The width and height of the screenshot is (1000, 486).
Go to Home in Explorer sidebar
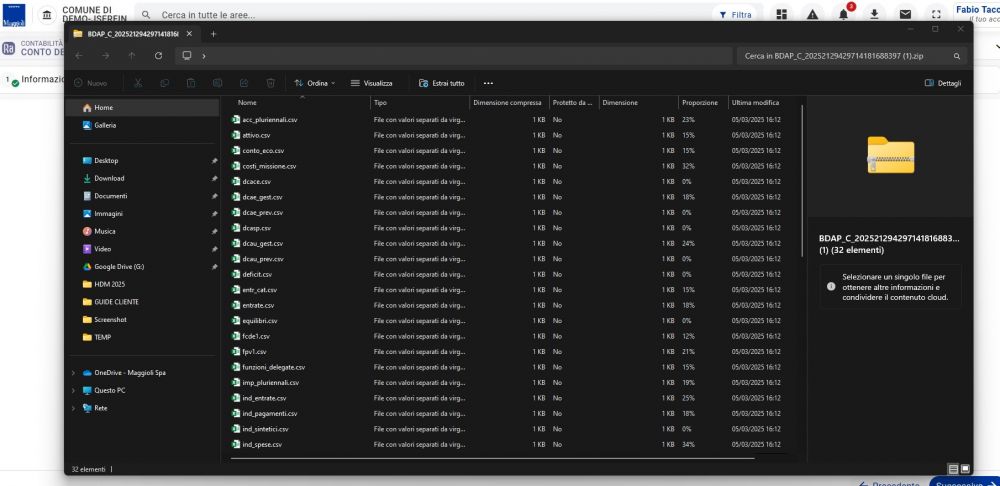[x=143, y=108]
